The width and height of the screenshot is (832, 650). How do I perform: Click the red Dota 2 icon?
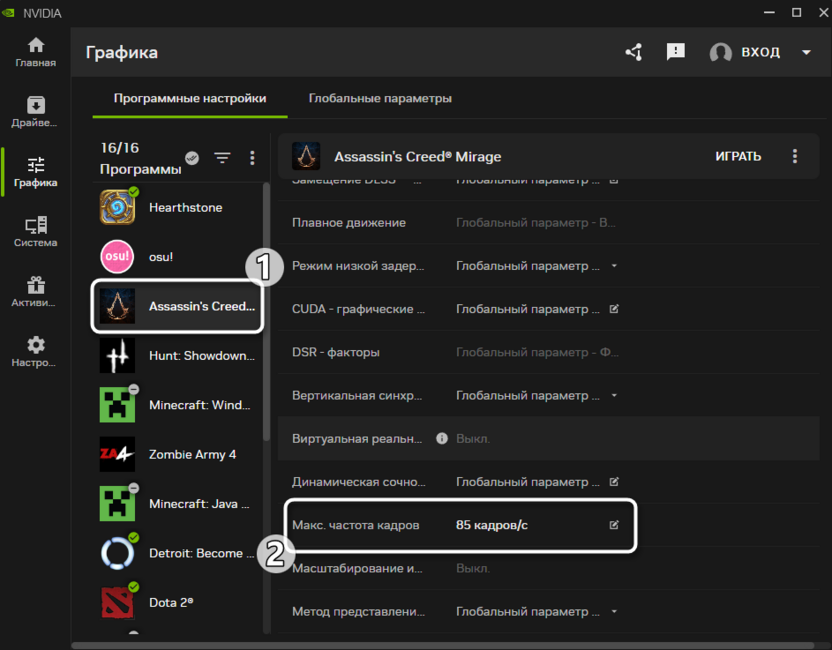[117, 602]
